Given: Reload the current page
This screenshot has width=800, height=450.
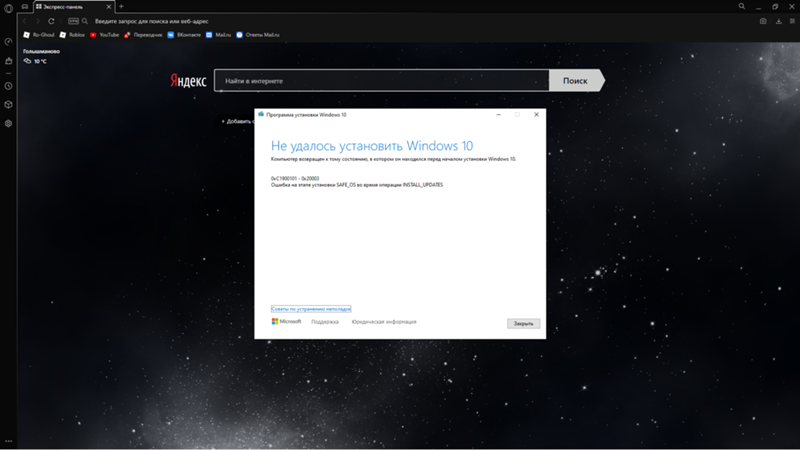Looking at the screenshot, I should [x=51, y=21].
